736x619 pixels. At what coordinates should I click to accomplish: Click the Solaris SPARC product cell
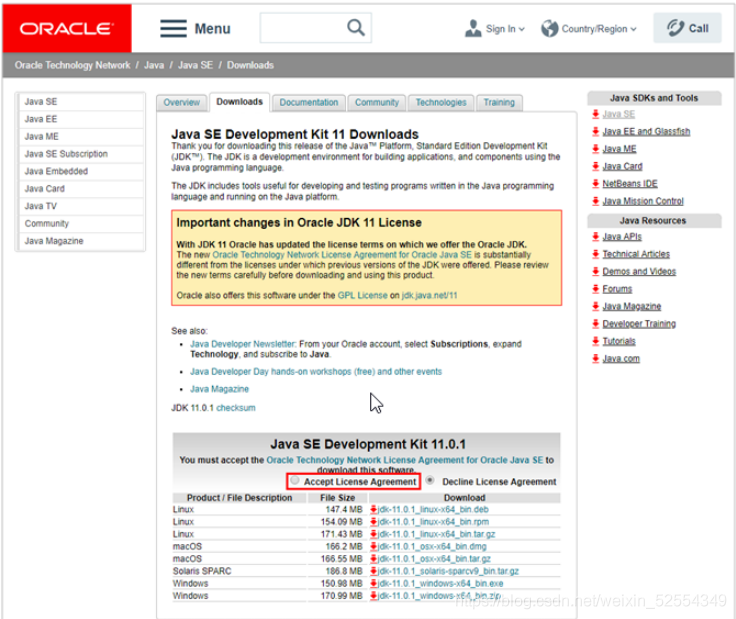pos(202,571)
